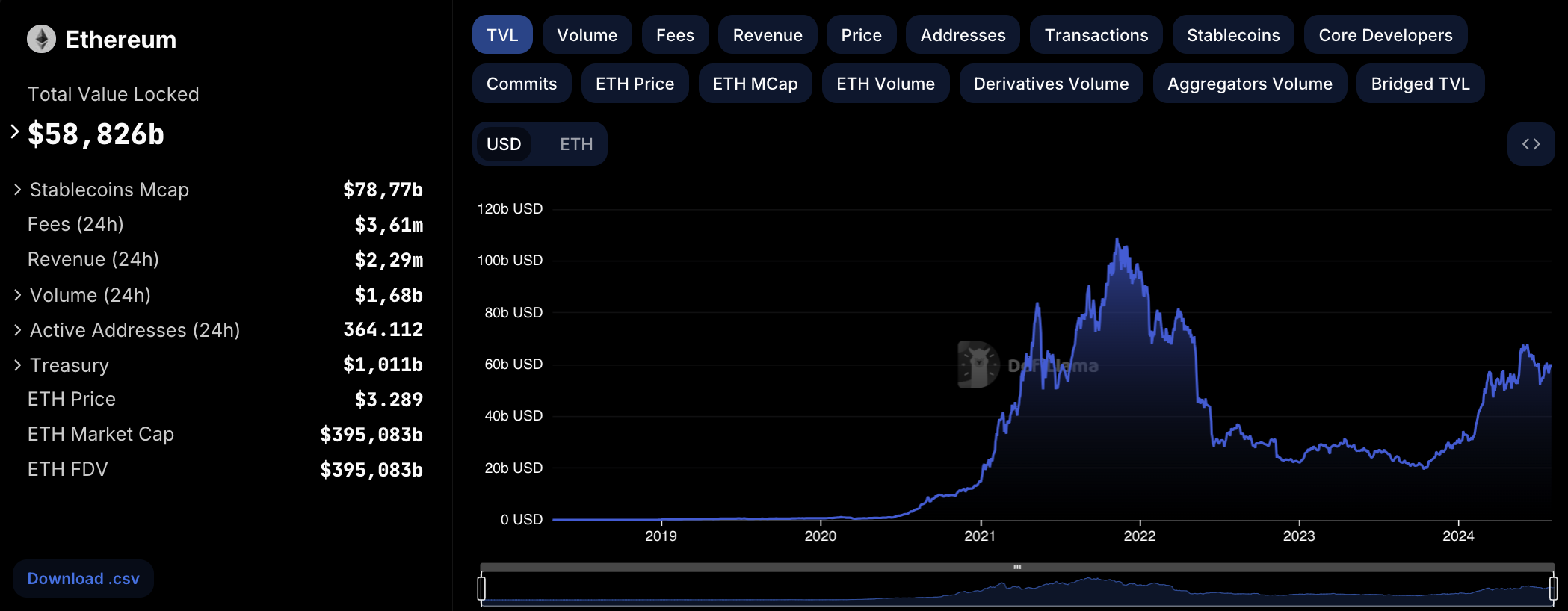The width and height of the screenshot is (1568, 611).
Task: Click the Stablecoins Mcap value $78,77b
Action: 383,190
